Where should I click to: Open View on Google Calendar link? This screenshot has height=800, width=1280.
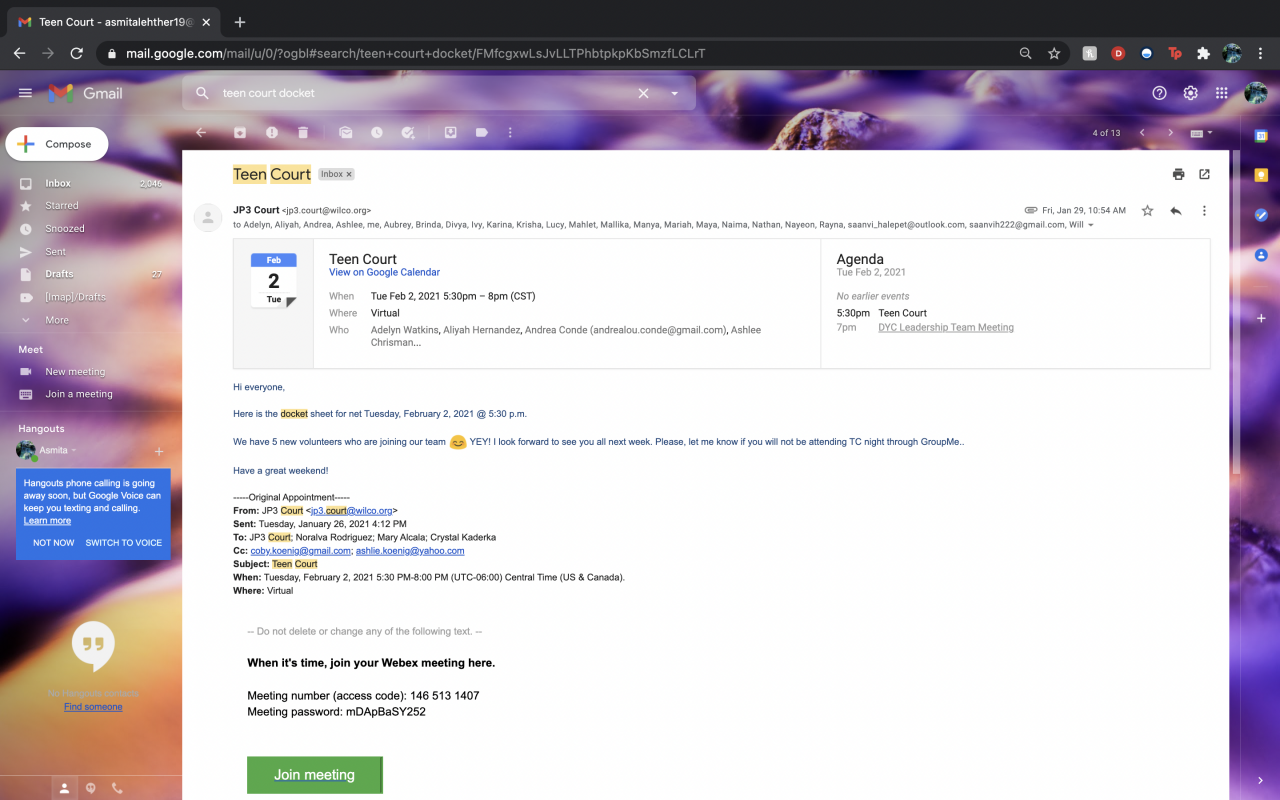point(384,272)
